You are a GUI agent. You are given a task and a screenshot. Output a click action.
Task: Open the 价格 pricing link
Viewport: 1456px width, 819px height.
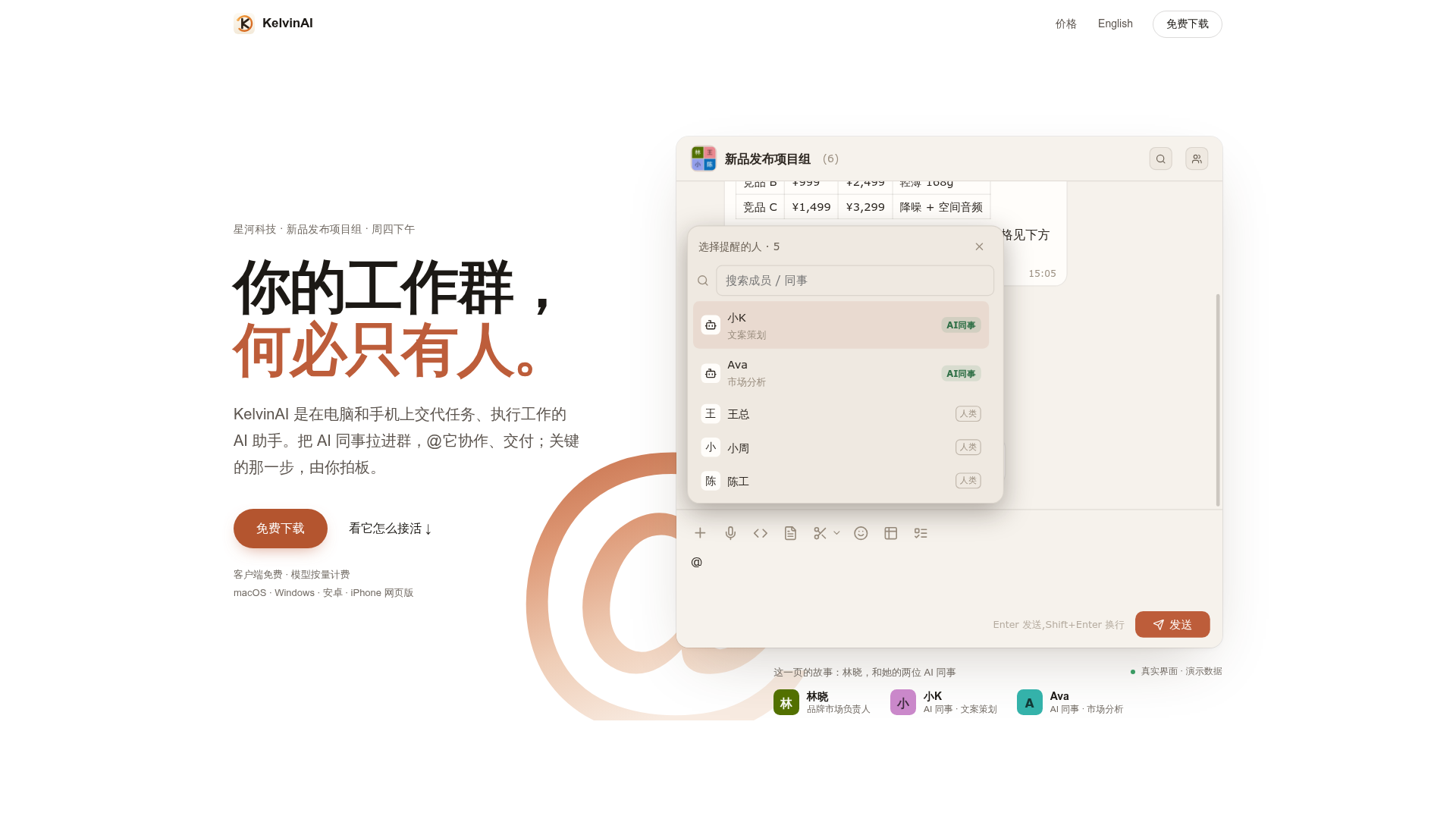(1066, 24)
